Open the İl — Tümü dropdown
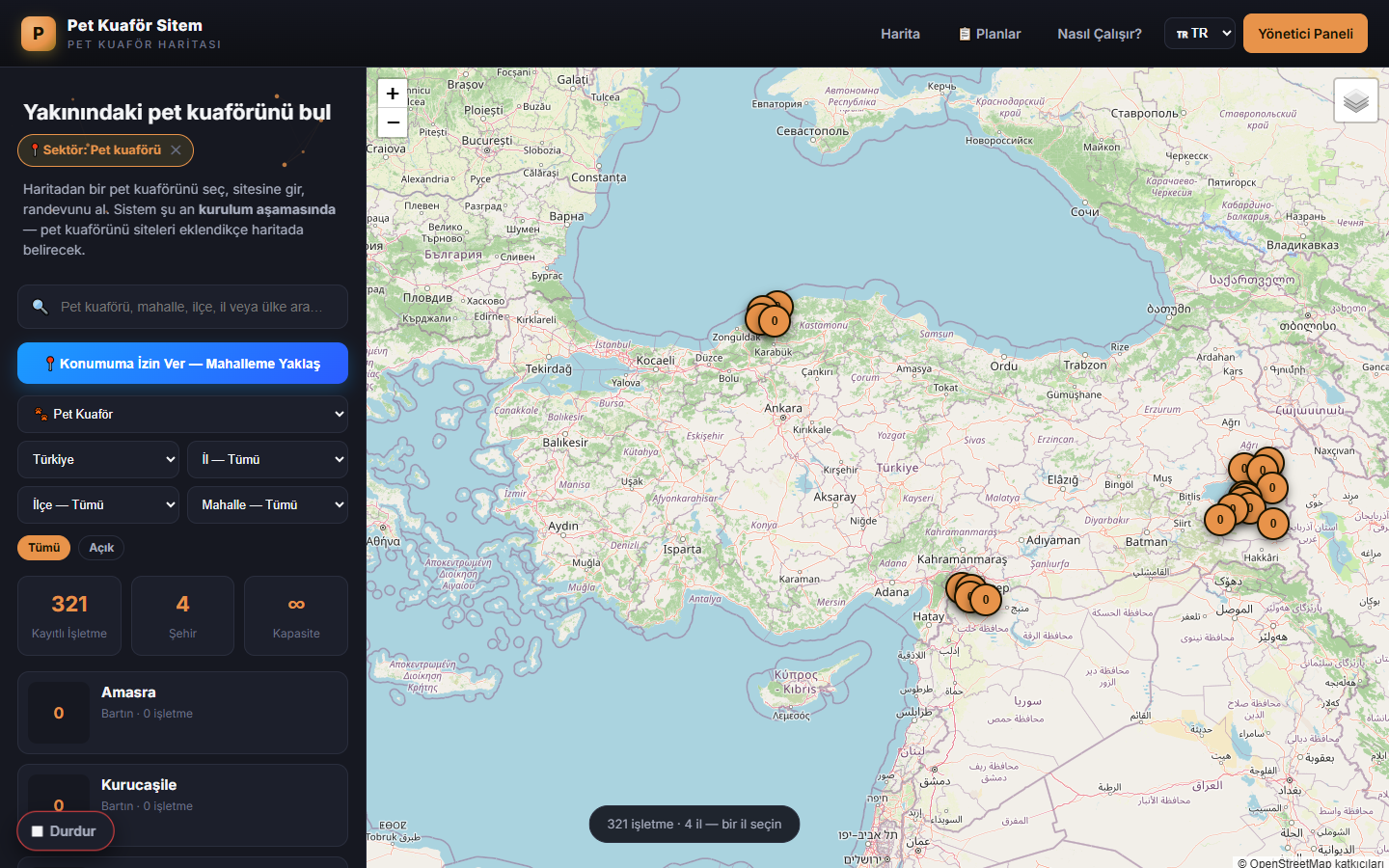Image resolution: width=1389 pixels, height=868 pixels. [267, 459]
